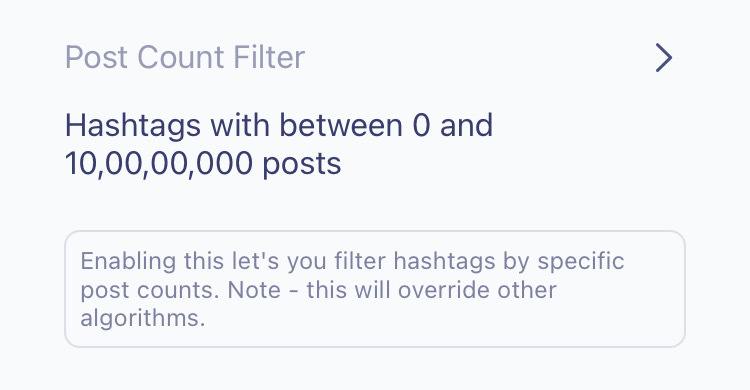Viewport: 750px width, 390px height.
Task: Click the word 'Count' in the heading
Action: coord(181,57)
